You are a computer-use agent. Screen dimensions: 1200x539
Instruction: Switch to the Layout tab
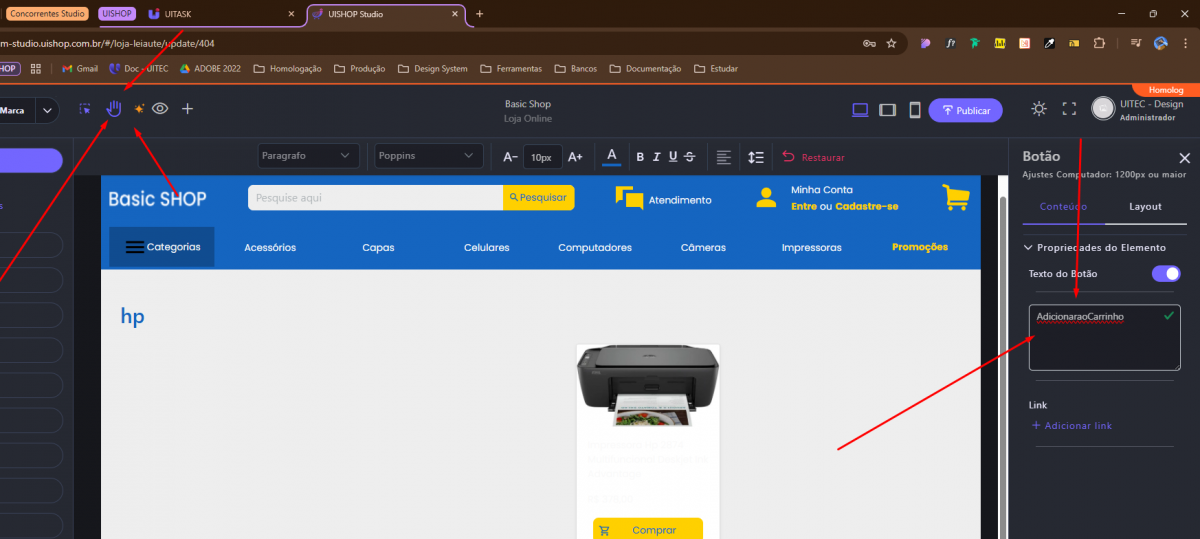(1145, 207)
